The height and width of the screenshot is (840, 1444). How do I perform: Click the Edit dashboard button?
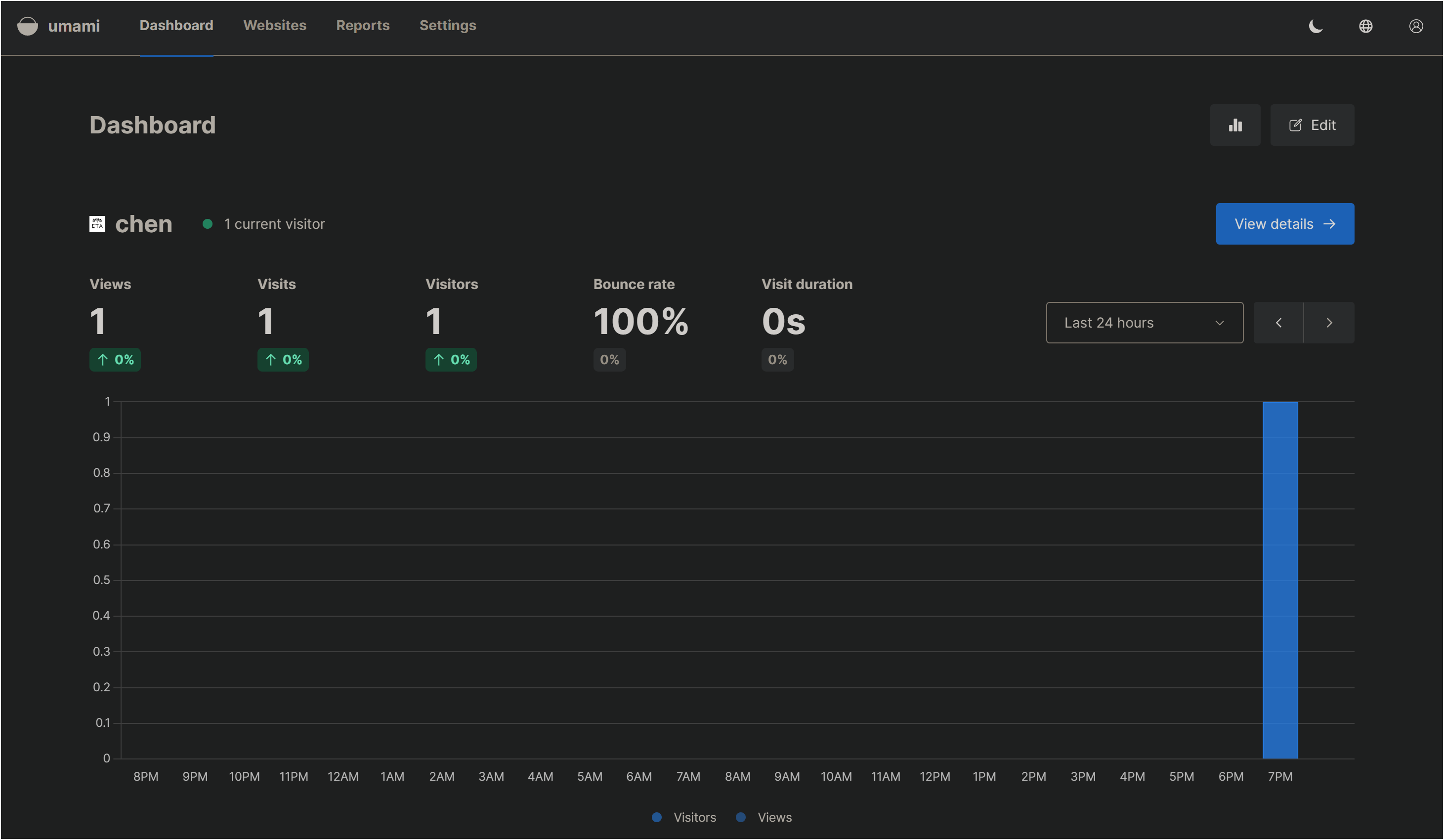click(x=1312, y=125)
